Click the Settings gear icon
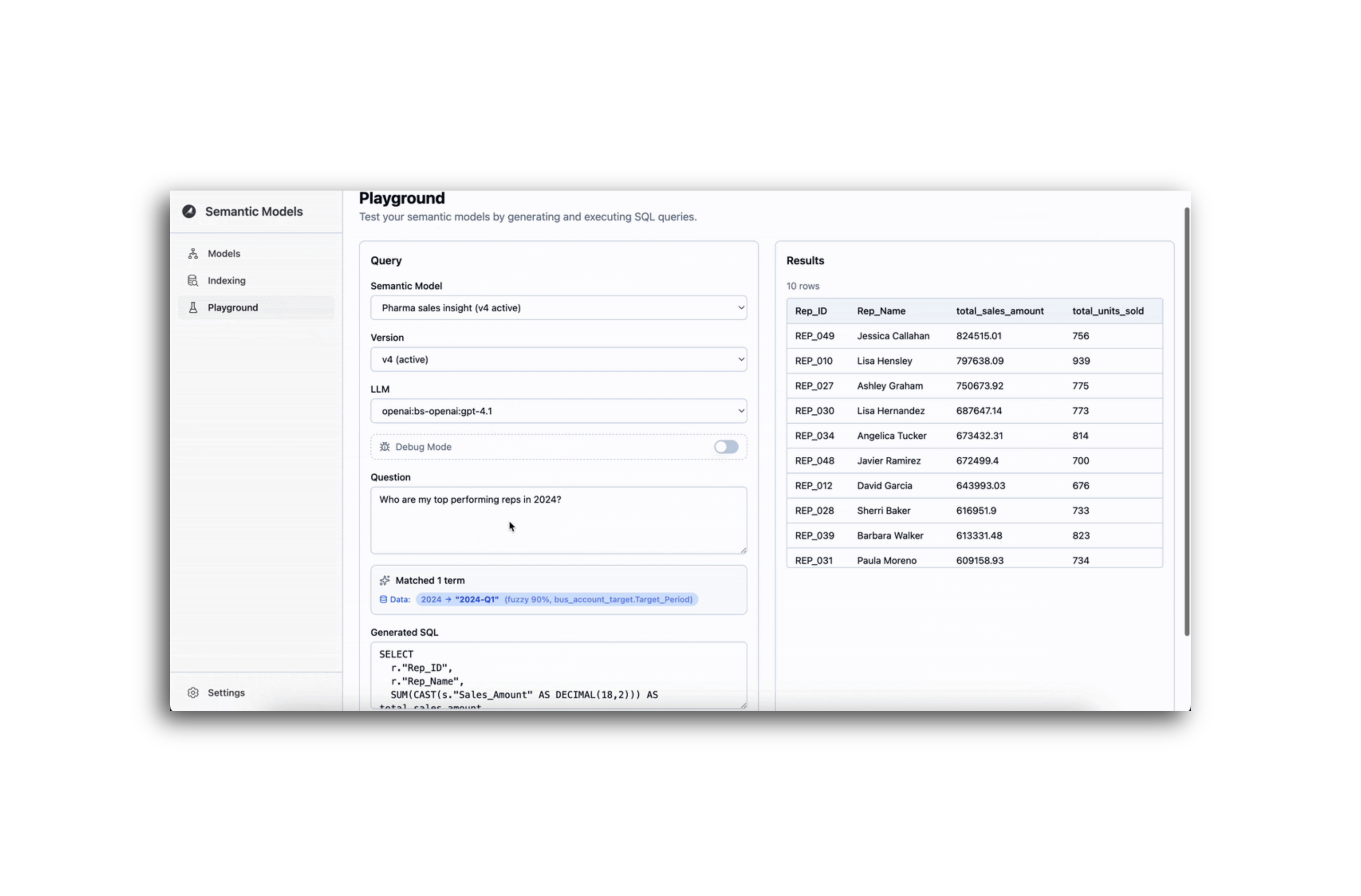Image resolution: width=1361 pixels, height=896 pixels. tap(193, 692)
